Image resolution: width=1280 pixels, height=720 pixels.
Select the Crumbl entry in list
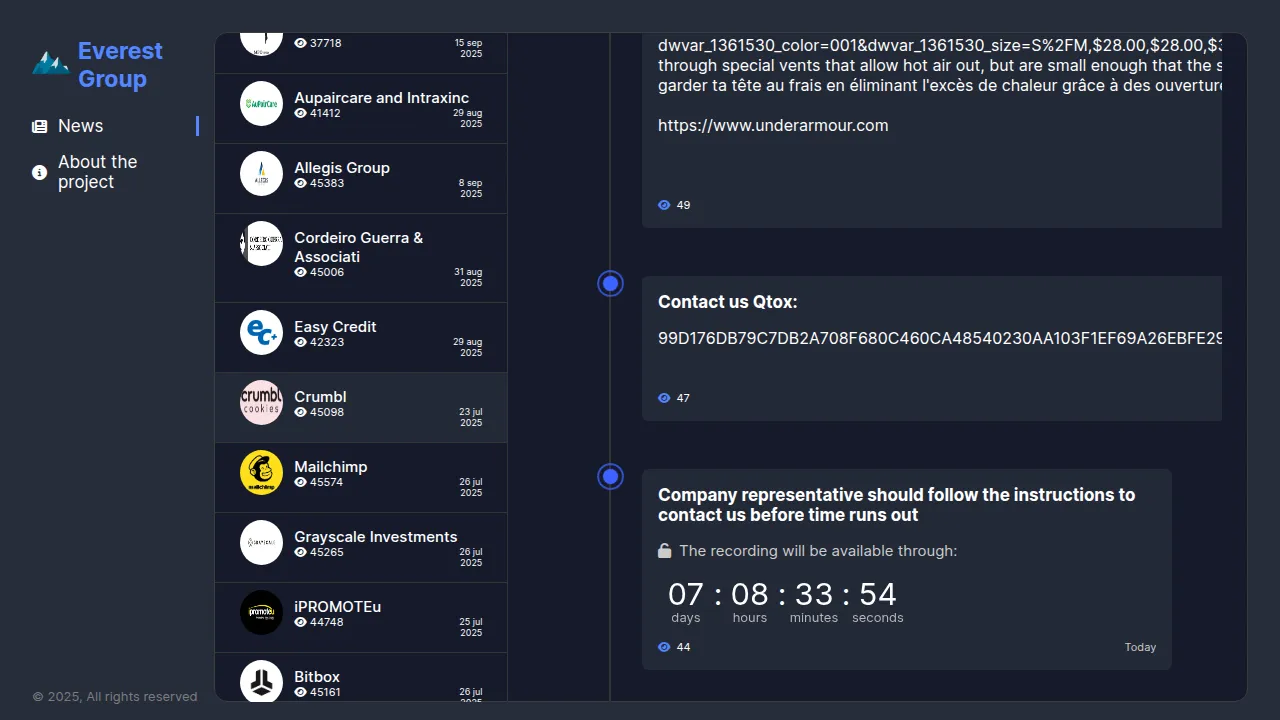click(x=361, y=408)
